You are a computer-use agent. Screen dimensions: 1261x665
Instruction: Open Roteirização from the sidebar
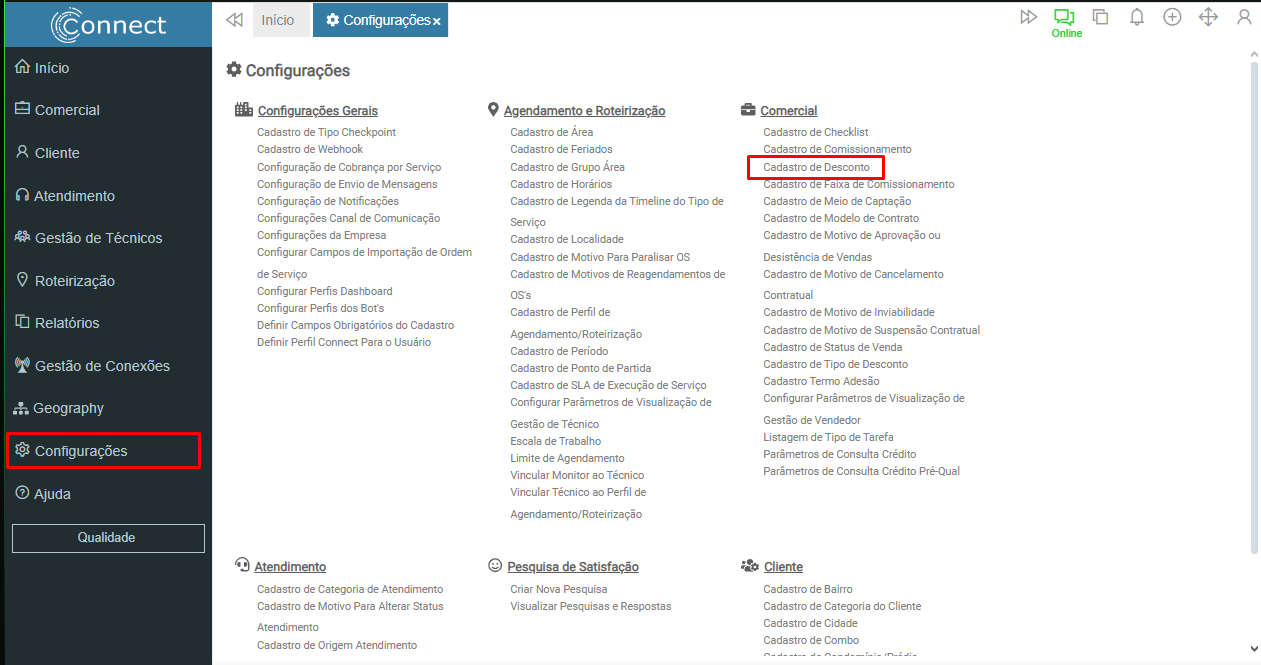74,281
